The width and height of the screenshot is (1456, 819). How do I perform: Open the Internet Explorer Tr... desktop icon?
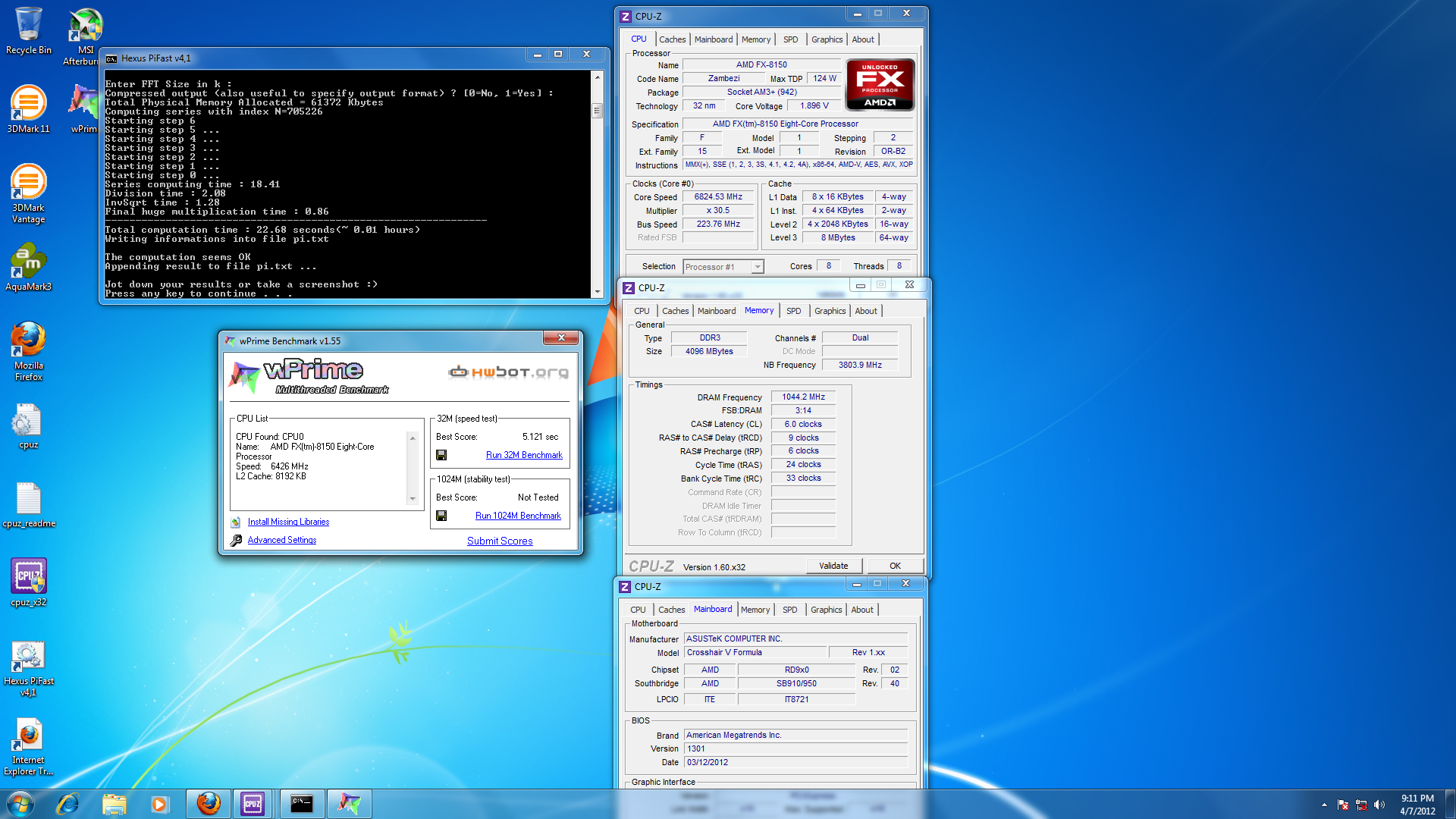pyautogui.click(x=28, y=747)
